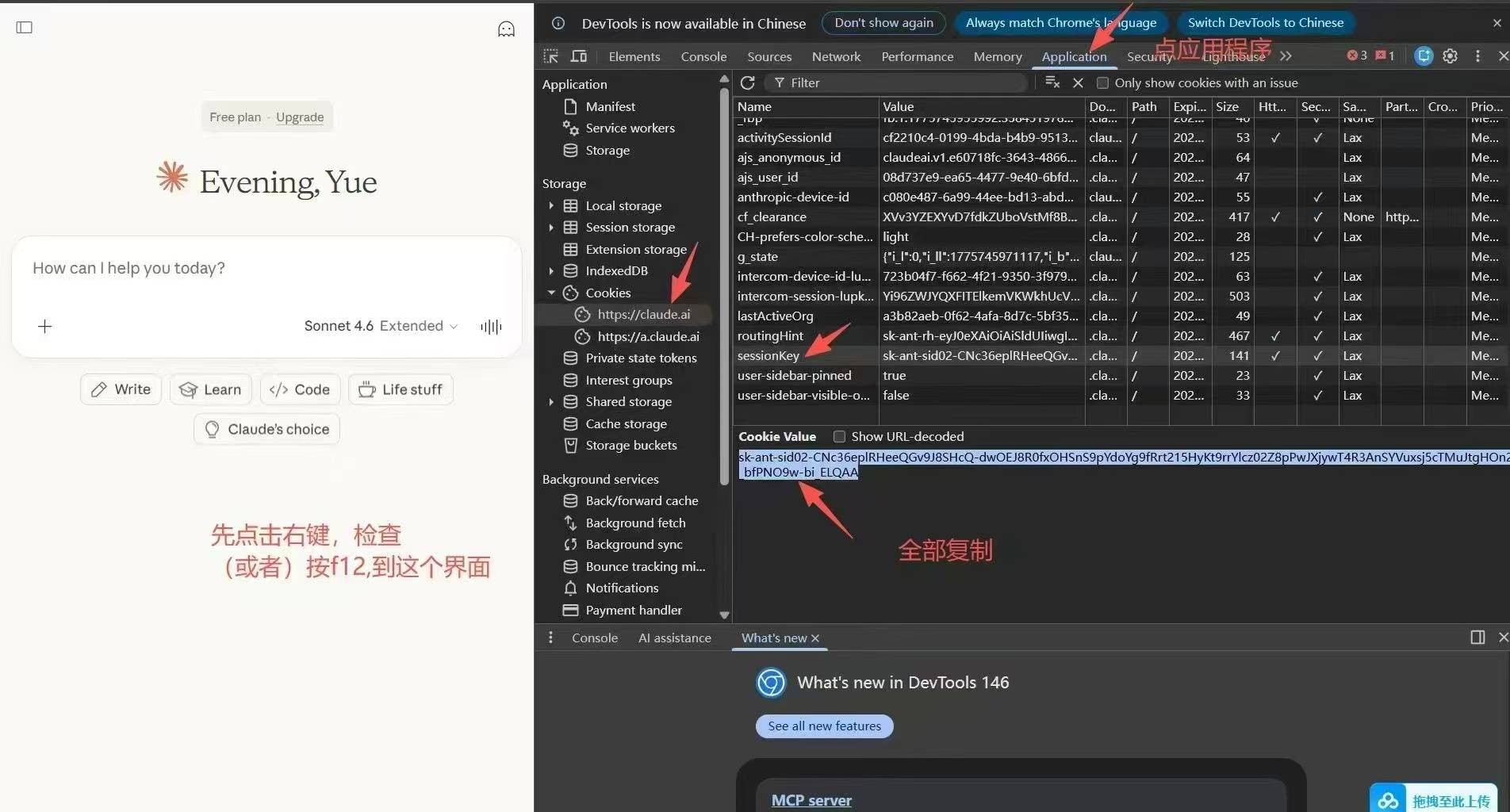Click the plus attachment icon in chat box

click(x=45, y=326)
